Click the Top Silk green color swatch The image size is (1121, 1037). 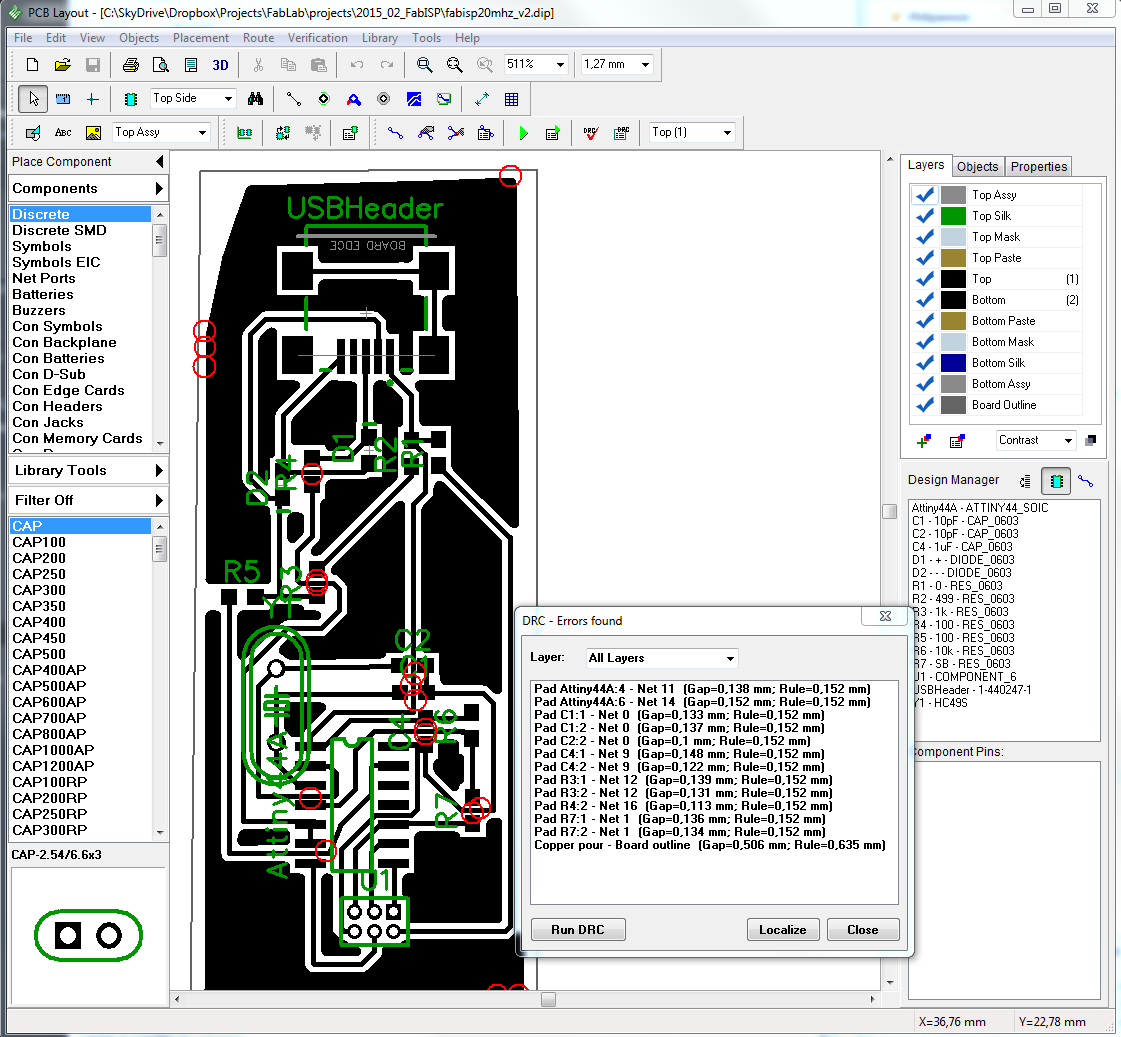[953, 216]
